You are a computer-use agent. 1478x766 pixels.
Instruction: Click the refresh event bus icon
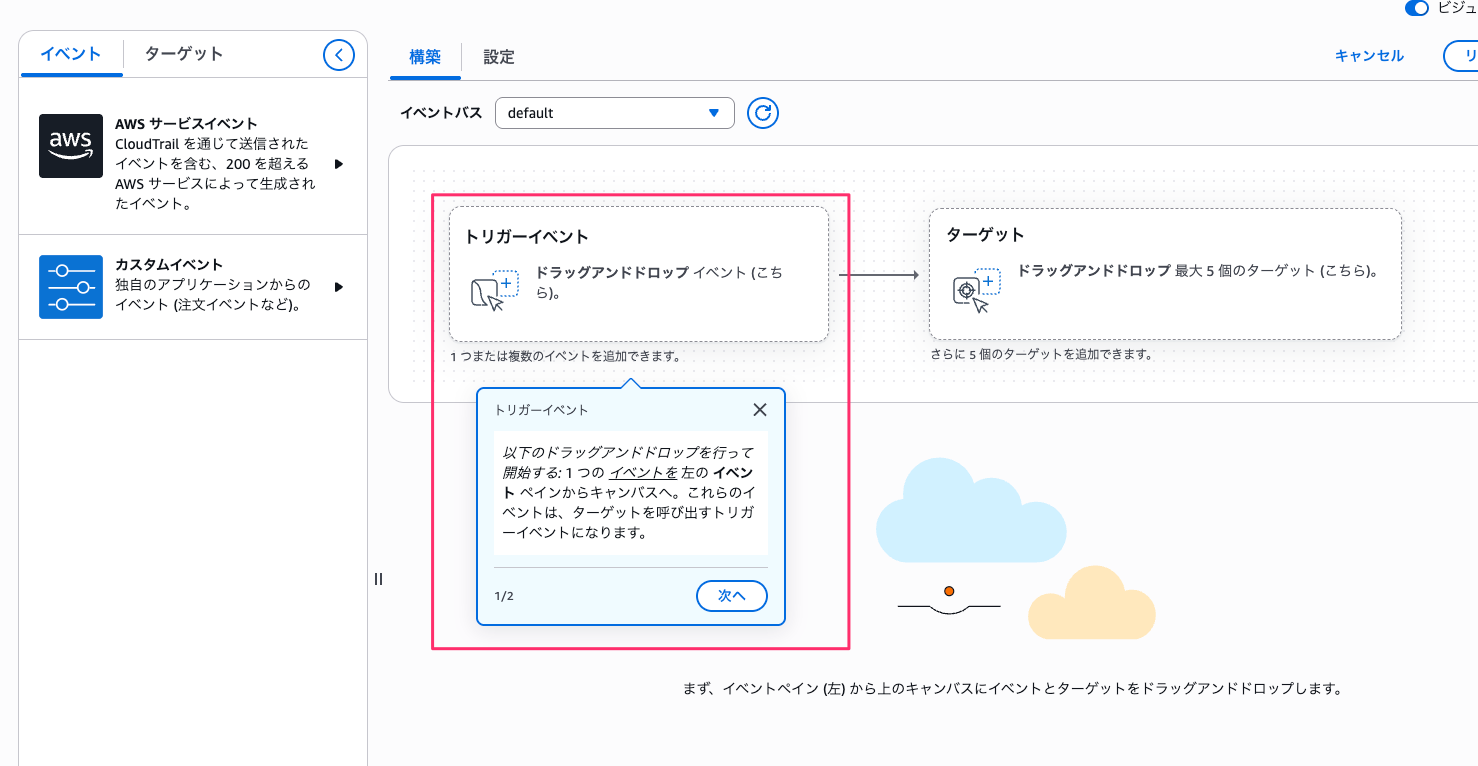763,113
